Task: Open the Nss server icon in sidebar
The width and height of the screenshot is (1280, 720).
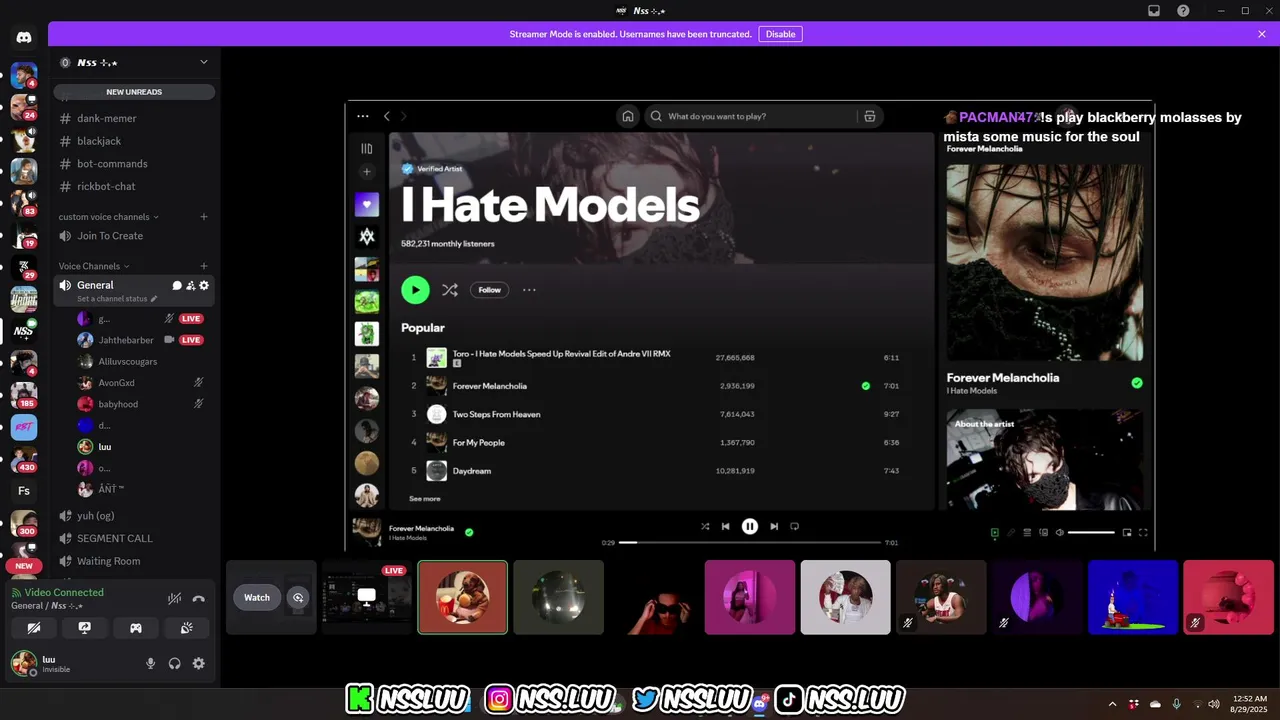Action: click(23, 330)
